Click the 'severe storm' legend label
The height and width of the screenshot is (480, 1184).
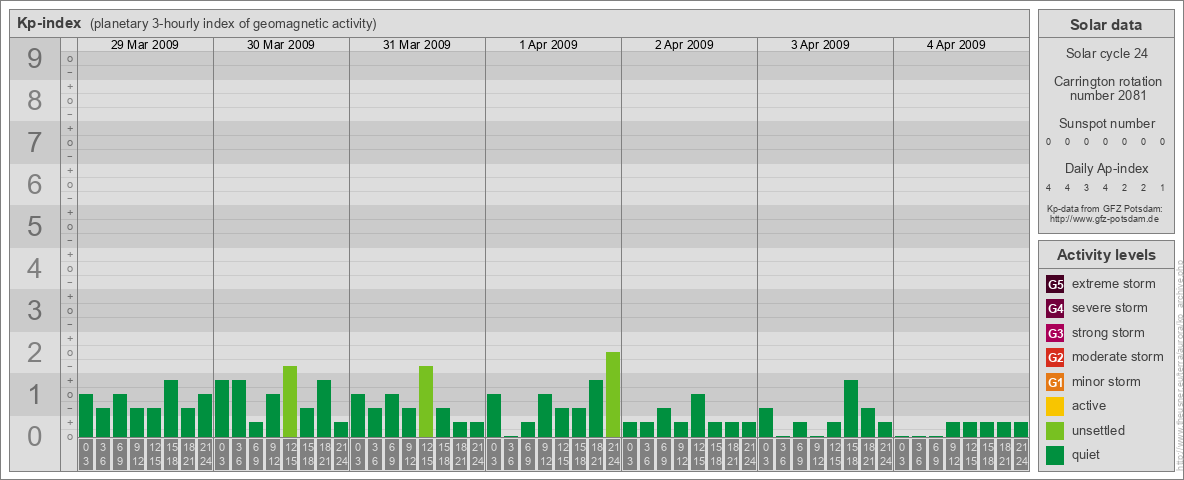pos(1109,308)
